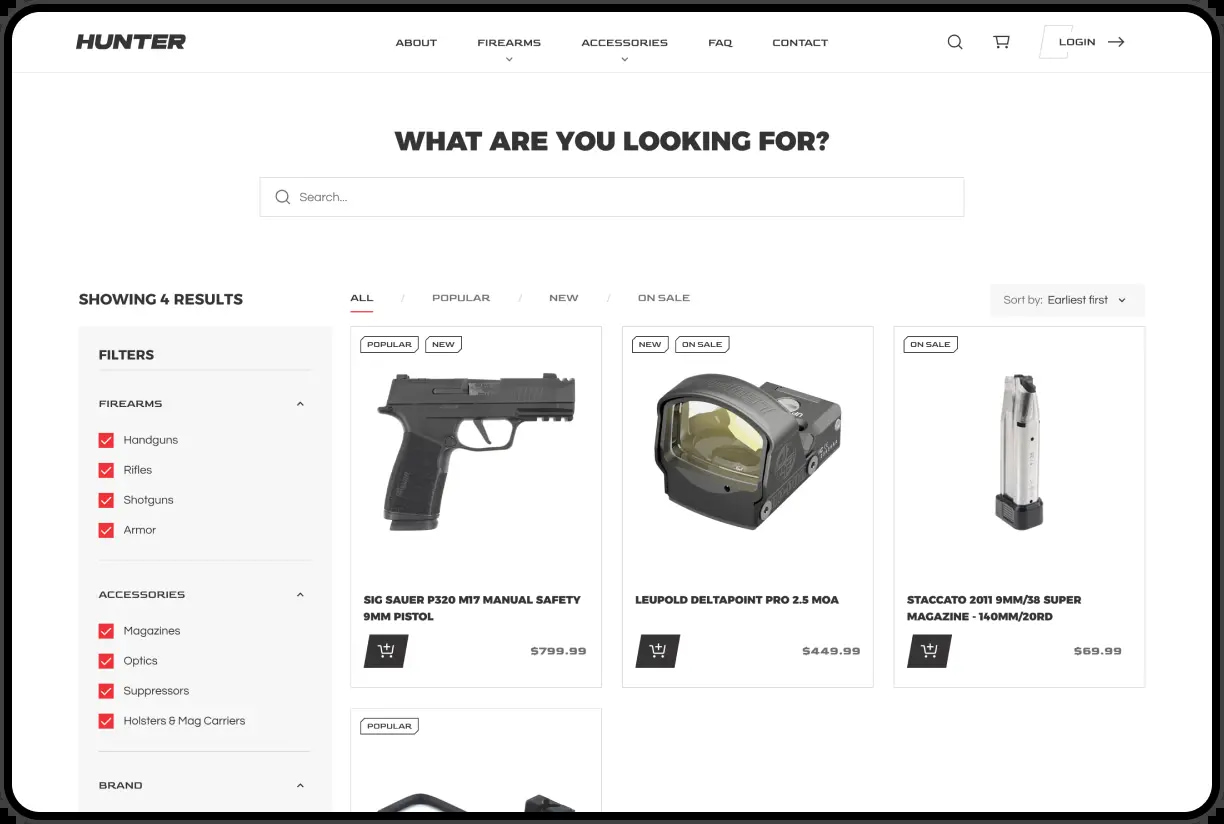Open the FAQ page

point(720,43)
